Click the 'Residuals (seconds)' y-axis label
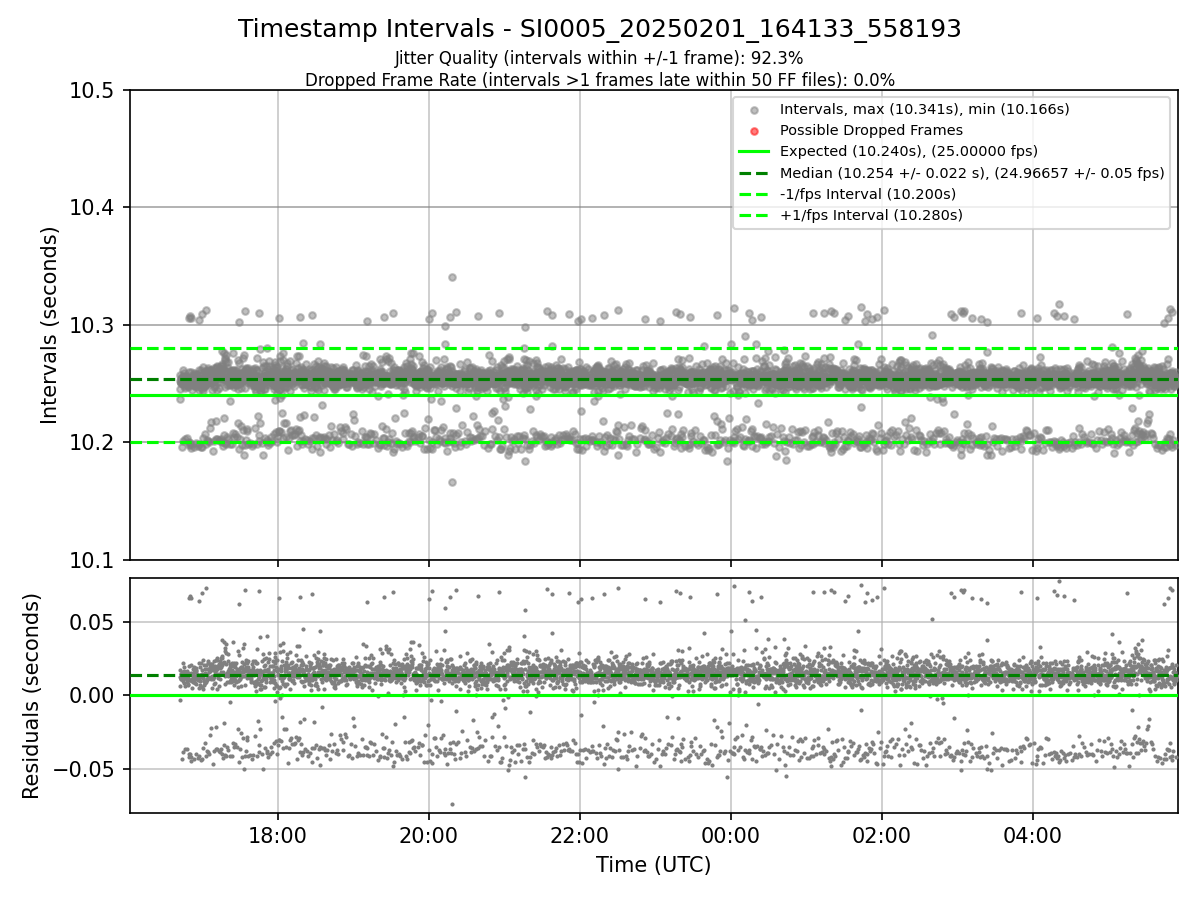This screenshot has height=900, width=1200. click(x=31, y=696)
